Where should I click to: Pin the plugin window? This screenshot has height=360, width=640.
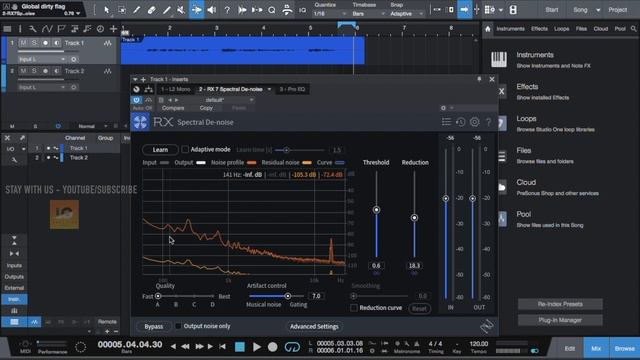(479, 79)
